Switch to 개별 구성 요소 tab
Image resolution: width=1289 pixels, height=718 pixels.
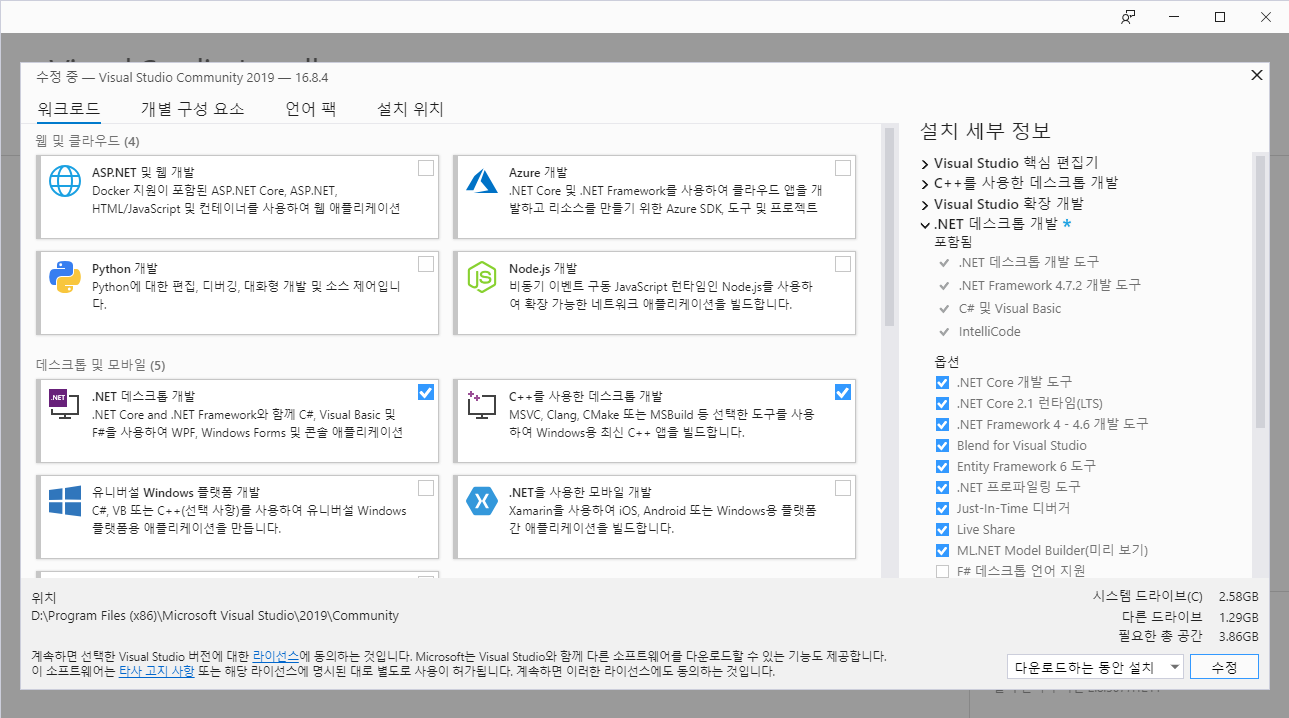(192, 109)
